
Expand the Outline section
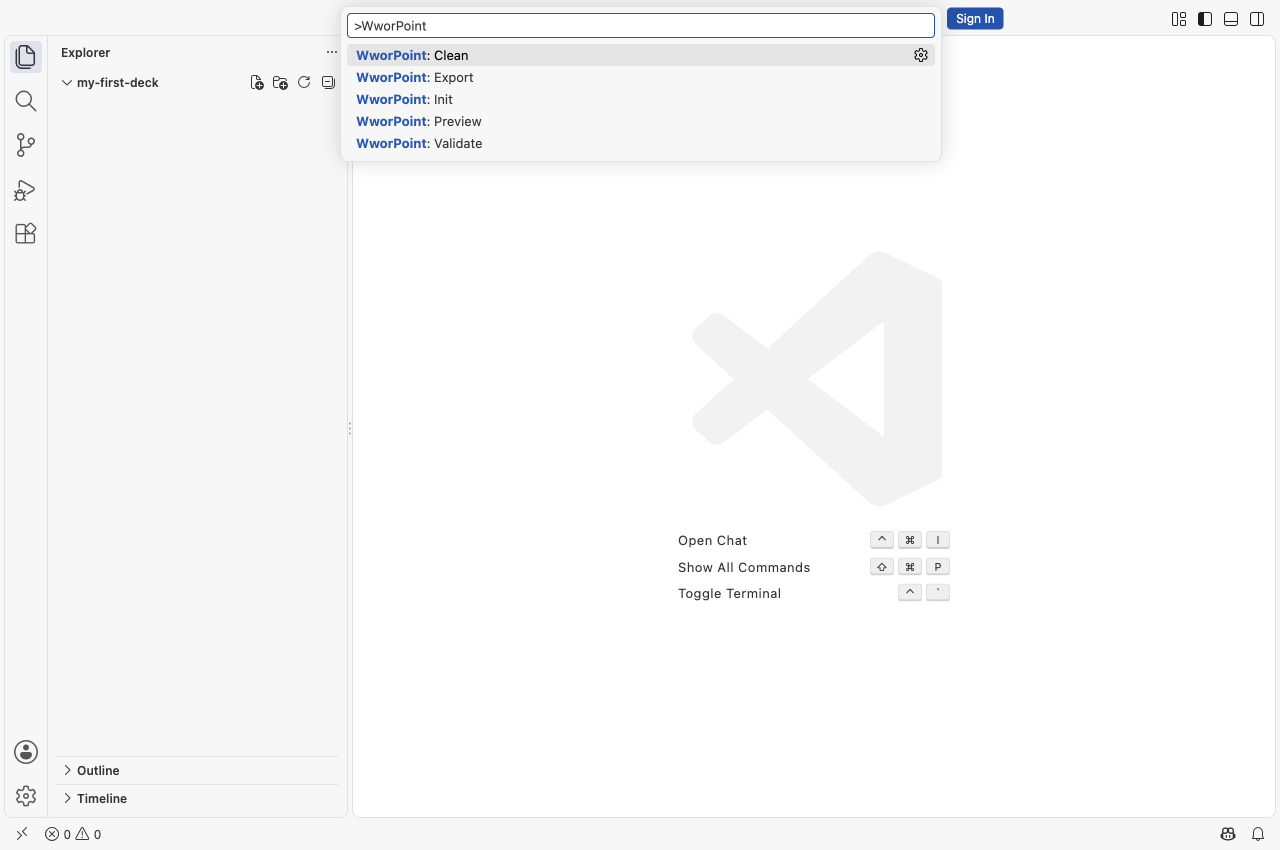pyautogui.click(x=198, y=770)
